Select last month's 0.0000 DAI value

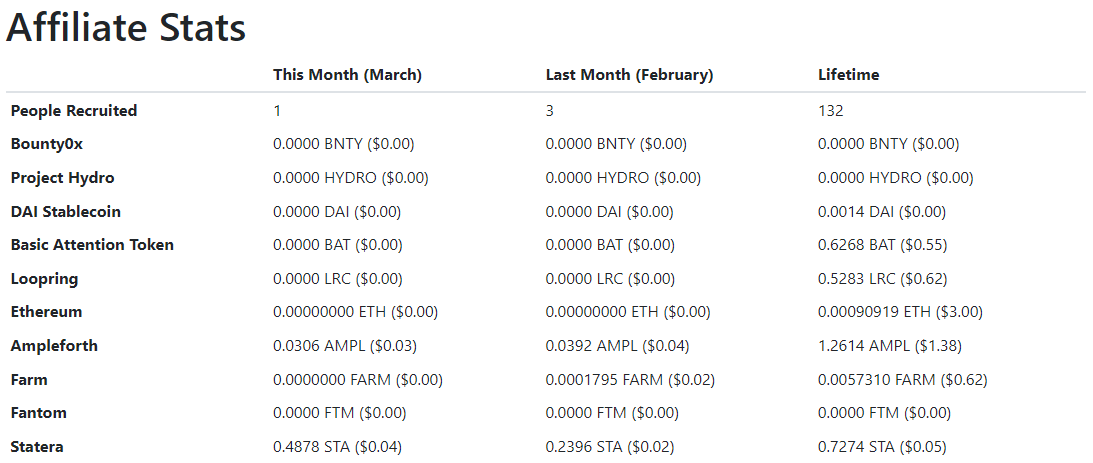[609, 211]
